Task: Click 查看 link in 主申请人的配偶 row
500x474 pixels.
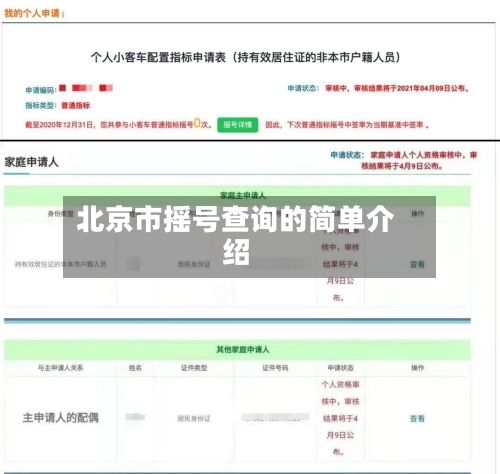Action: point(417,418)
